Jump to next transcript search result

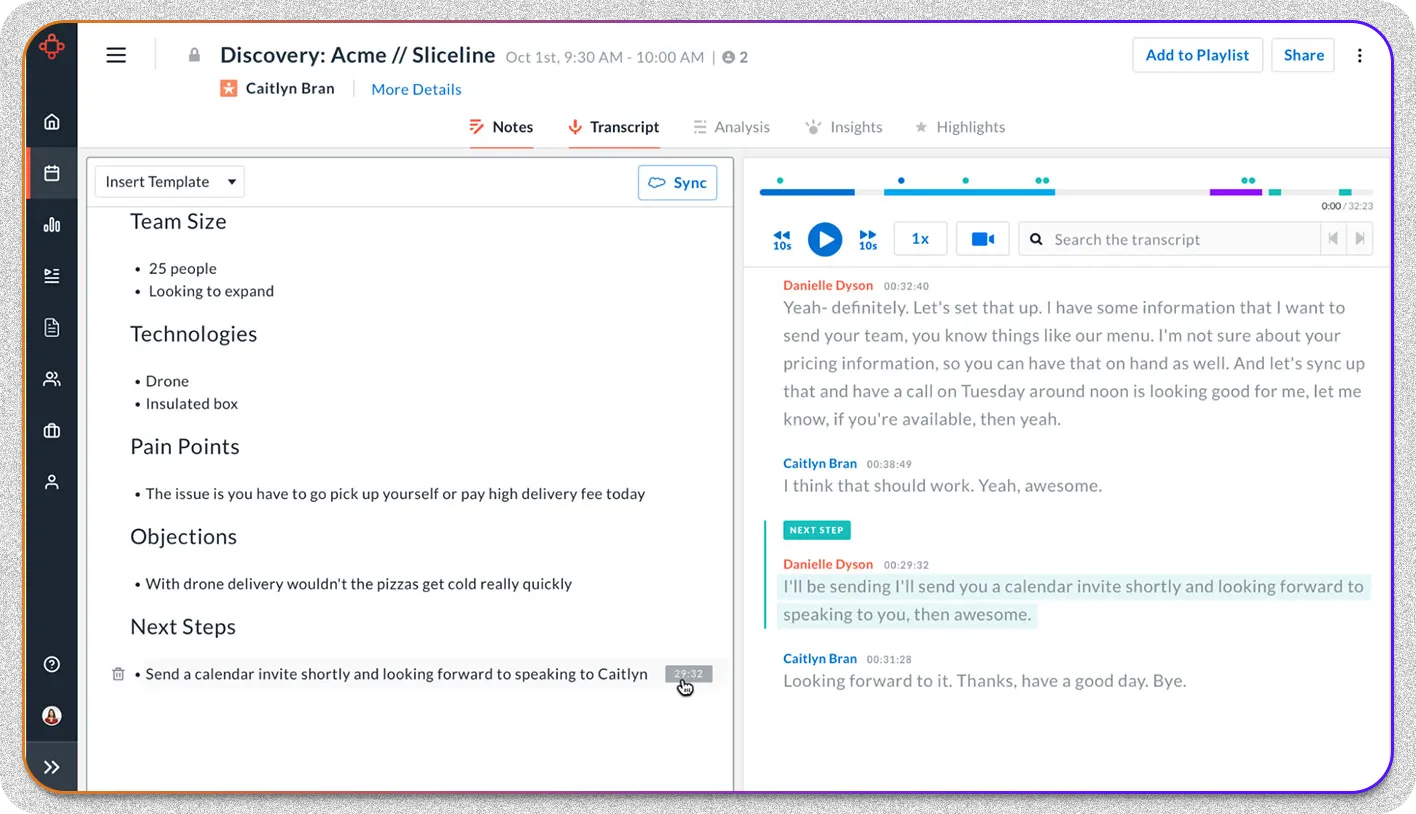point(1360,239)
